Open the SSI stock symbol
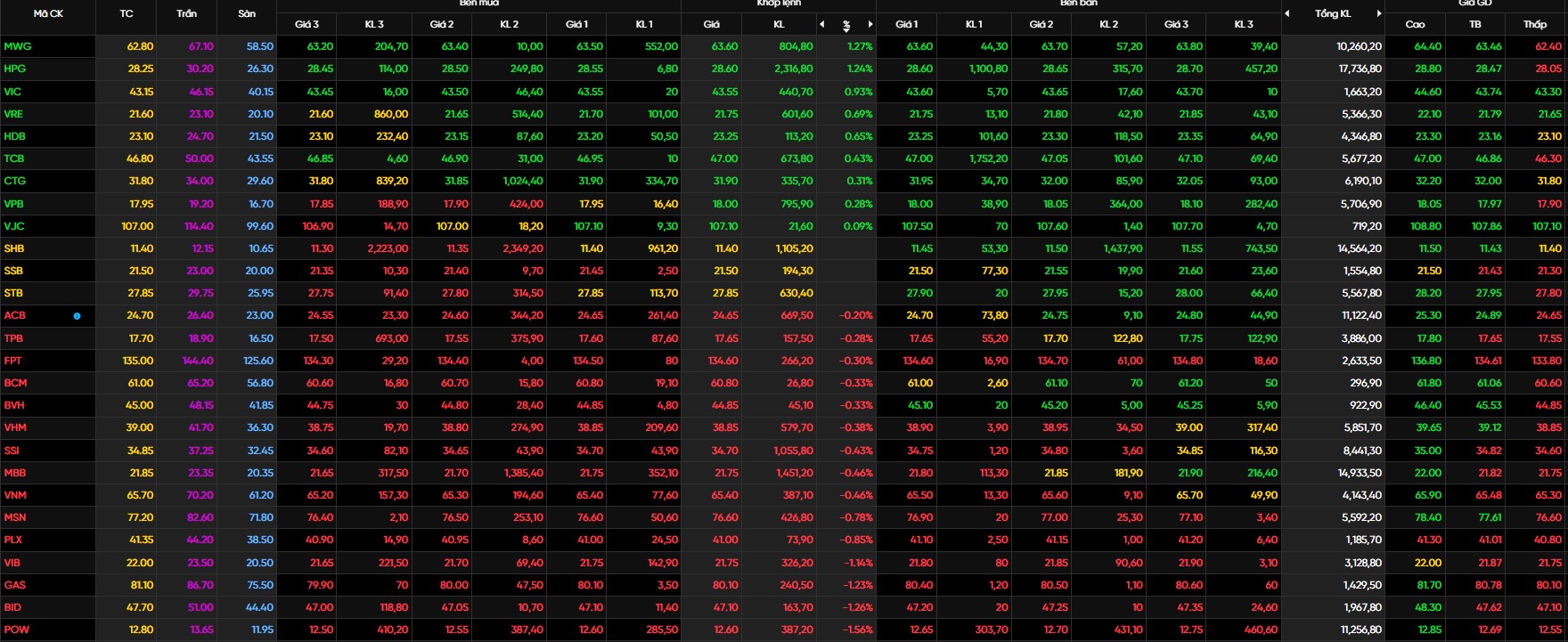This screenshot has height=642, width=1568. point(12,451)
